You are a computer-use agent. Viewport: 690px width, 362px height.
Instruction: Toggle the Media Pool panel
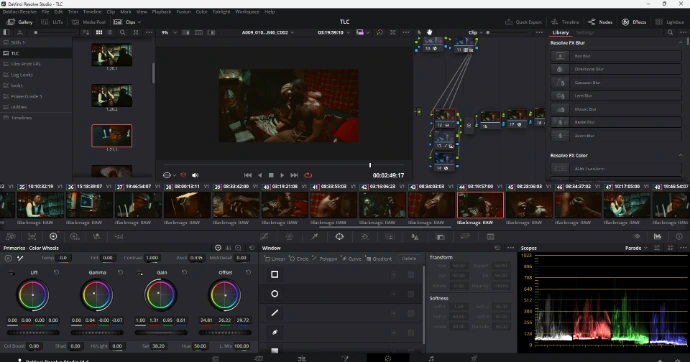point(89,22)
